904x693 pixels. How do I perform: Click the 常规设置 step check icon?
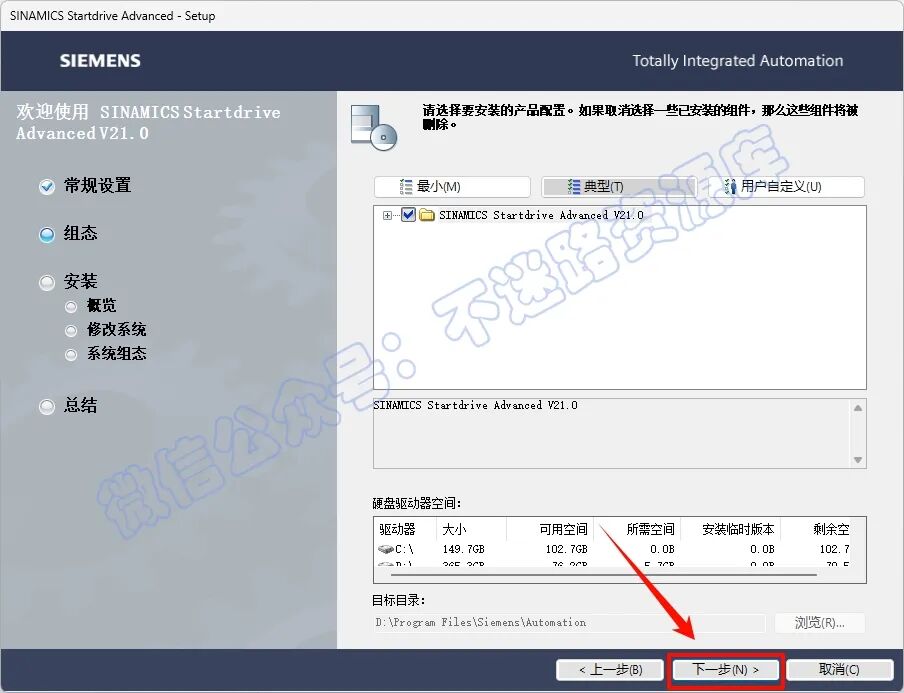click(x=47, y=187)
